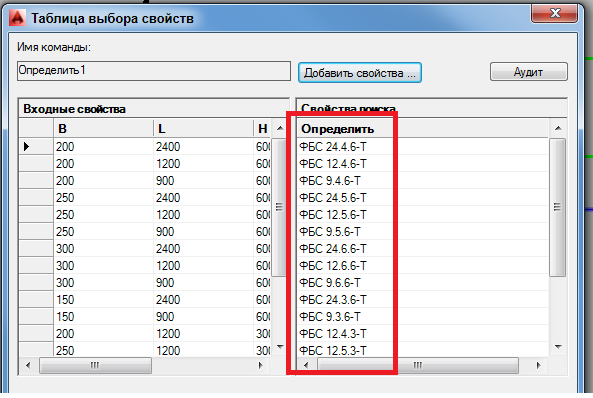This screenshot has width=593, height=398.
Task: Click B value 250 in ФБС 24.5.6-Т row
Action: pyautogui.click(x=103, y=197)
